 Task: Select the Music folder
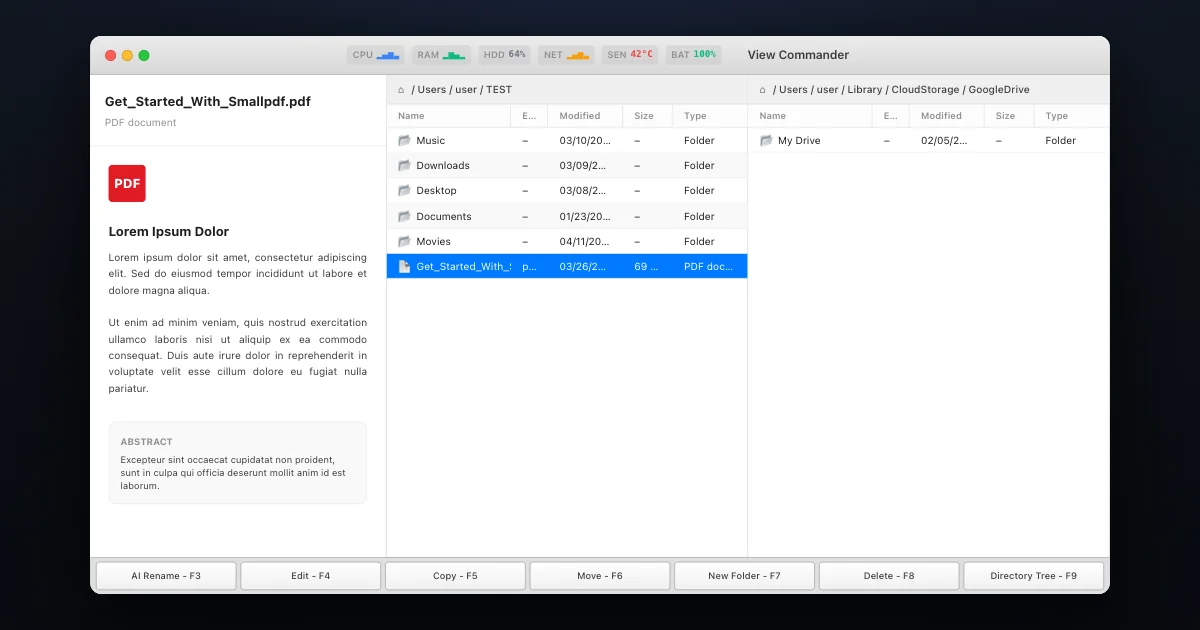(x=567, y=141)
